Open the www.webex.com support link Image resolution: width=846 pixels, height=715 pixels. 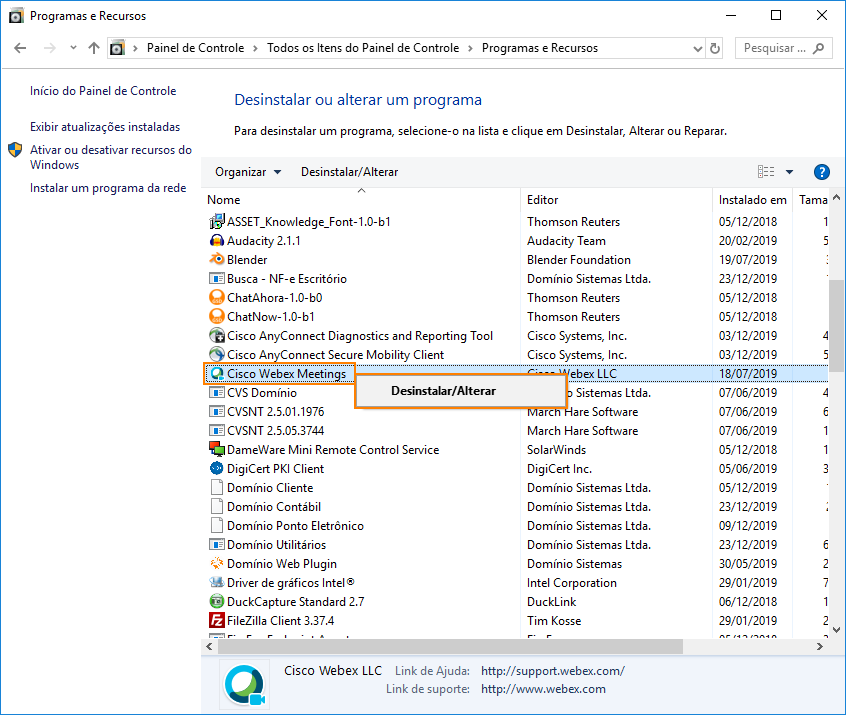543,689
